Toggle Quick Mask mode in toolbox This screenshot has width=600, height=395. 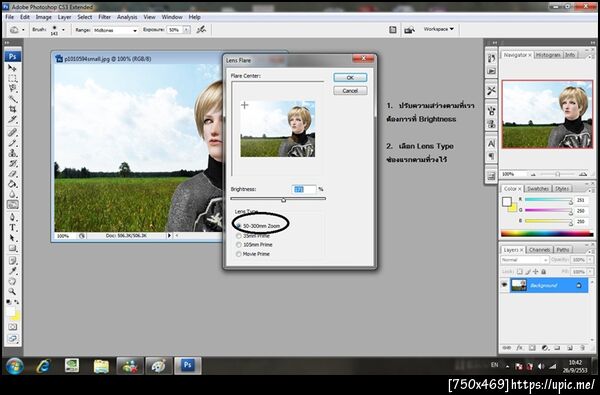12,327
